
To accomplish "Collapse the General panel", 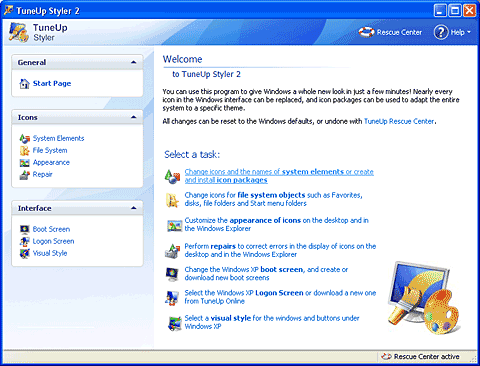I will pyautogui.click(x=134, y=62).
